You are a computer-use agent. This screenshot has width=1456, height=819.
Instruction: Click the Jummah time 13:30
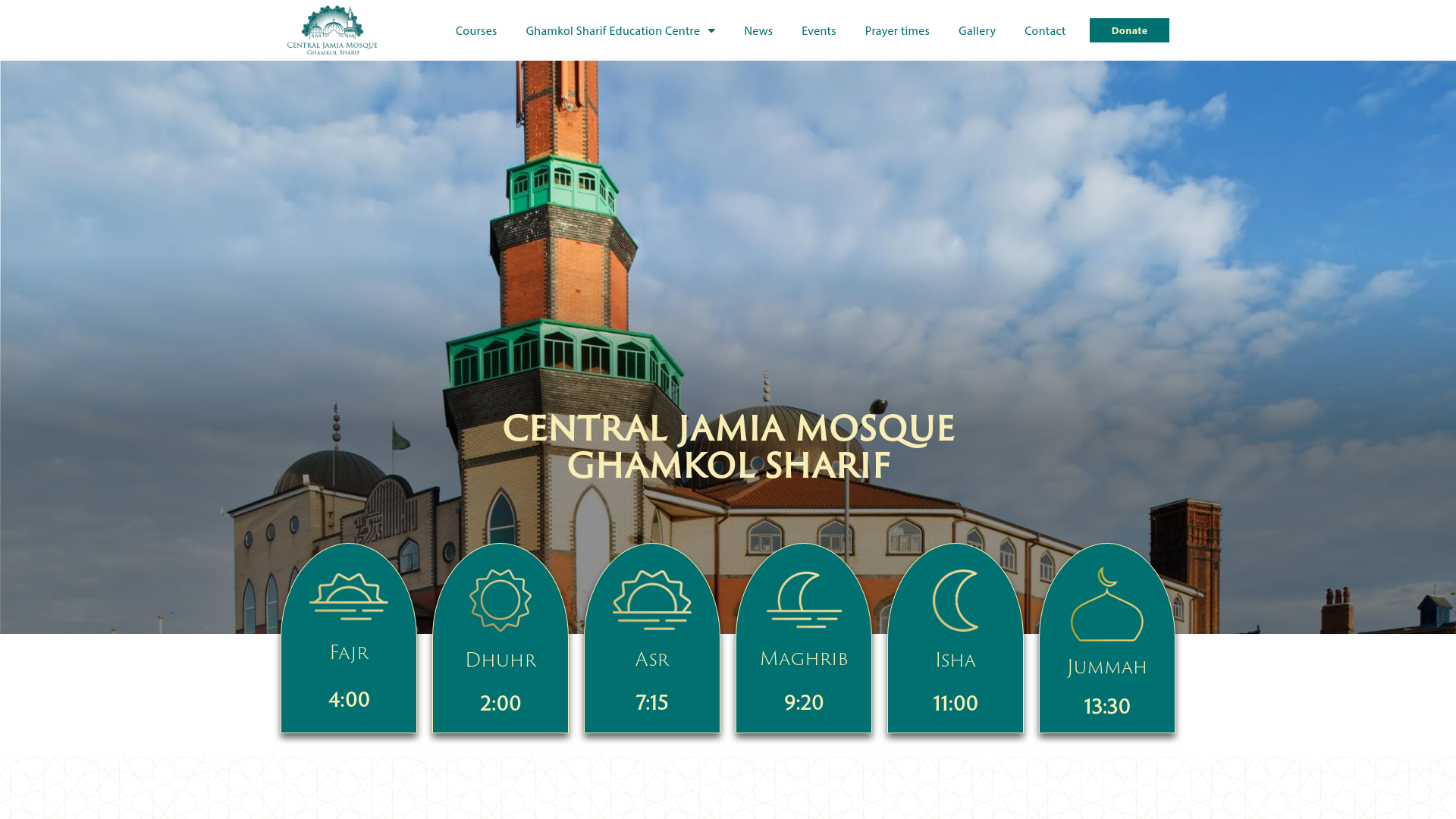point(1107,706)
